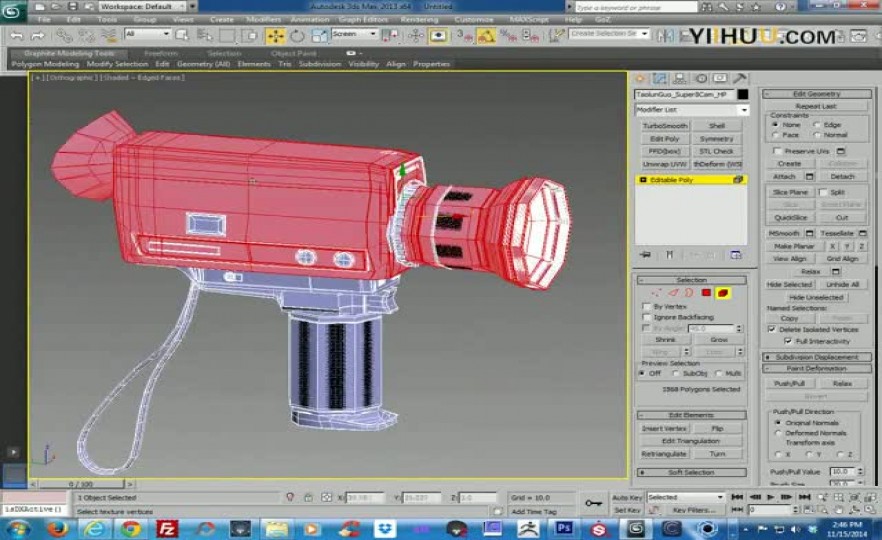882x540 pixels.
Task: Select Polygon sub-object level icon
Action: pos(706,292)
